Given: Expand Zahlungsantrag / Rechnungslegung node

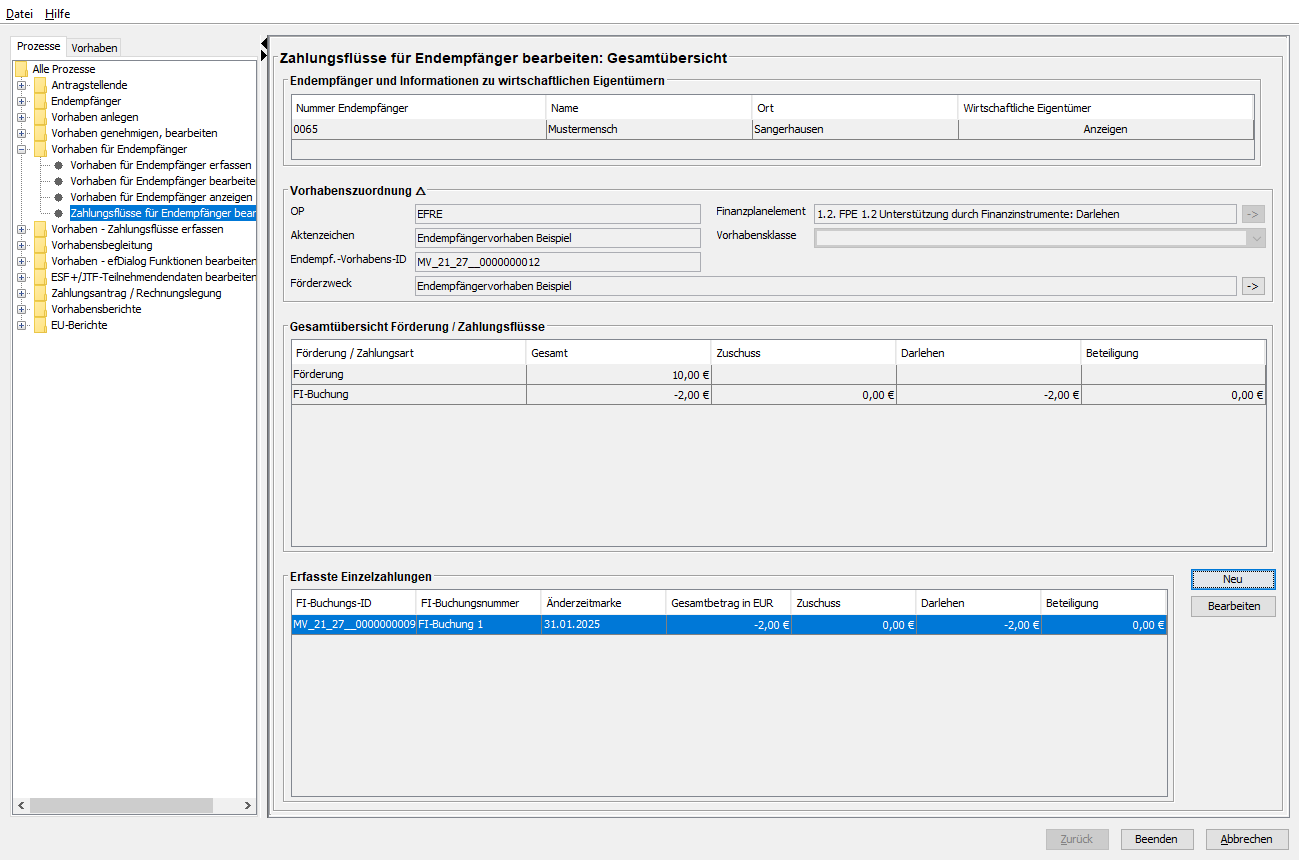Looking at the screenshot, I should 21,293.
